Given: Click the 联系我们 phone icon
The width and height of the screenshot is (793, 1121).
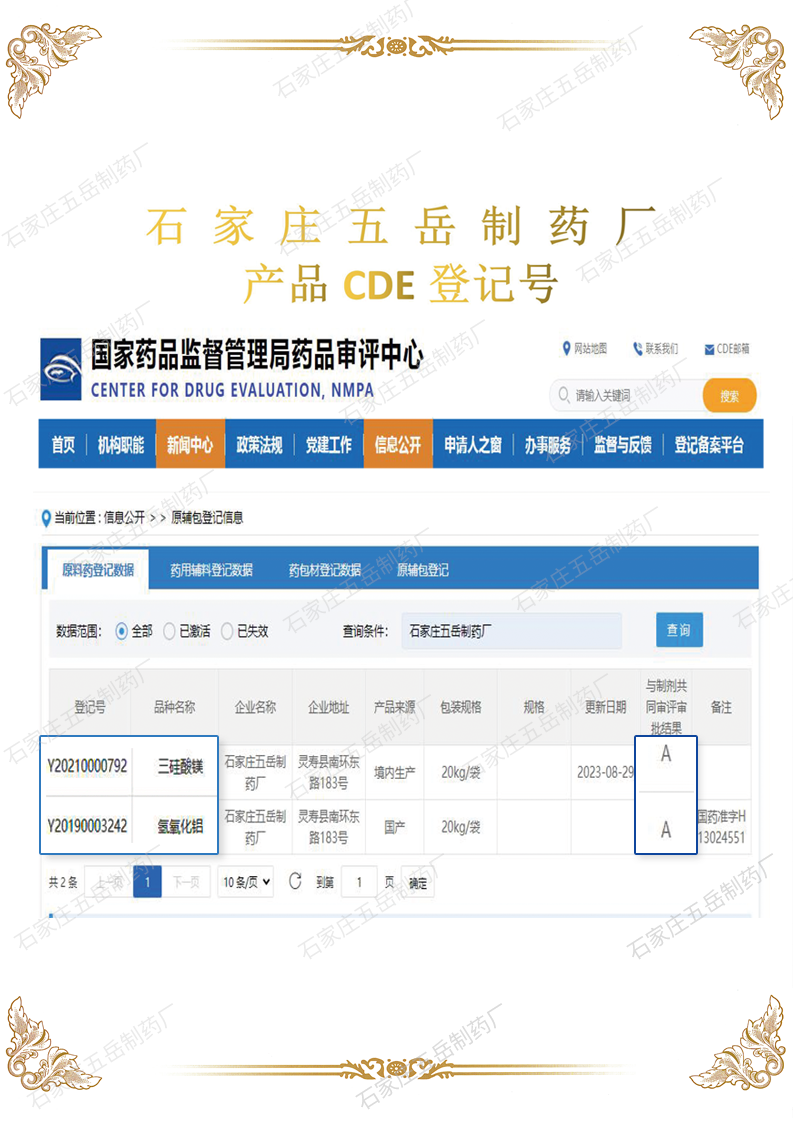Looking at the screenshot, I should coord(638,349).
